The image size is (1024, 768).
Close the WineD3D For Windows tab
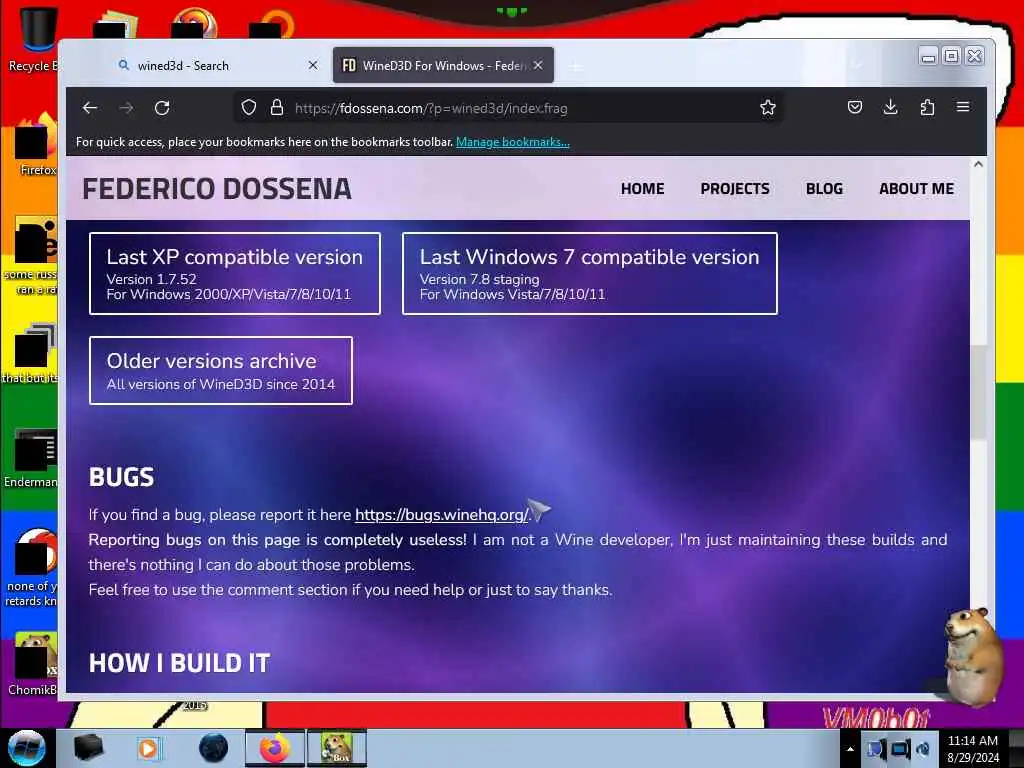(x=537, y=65)
